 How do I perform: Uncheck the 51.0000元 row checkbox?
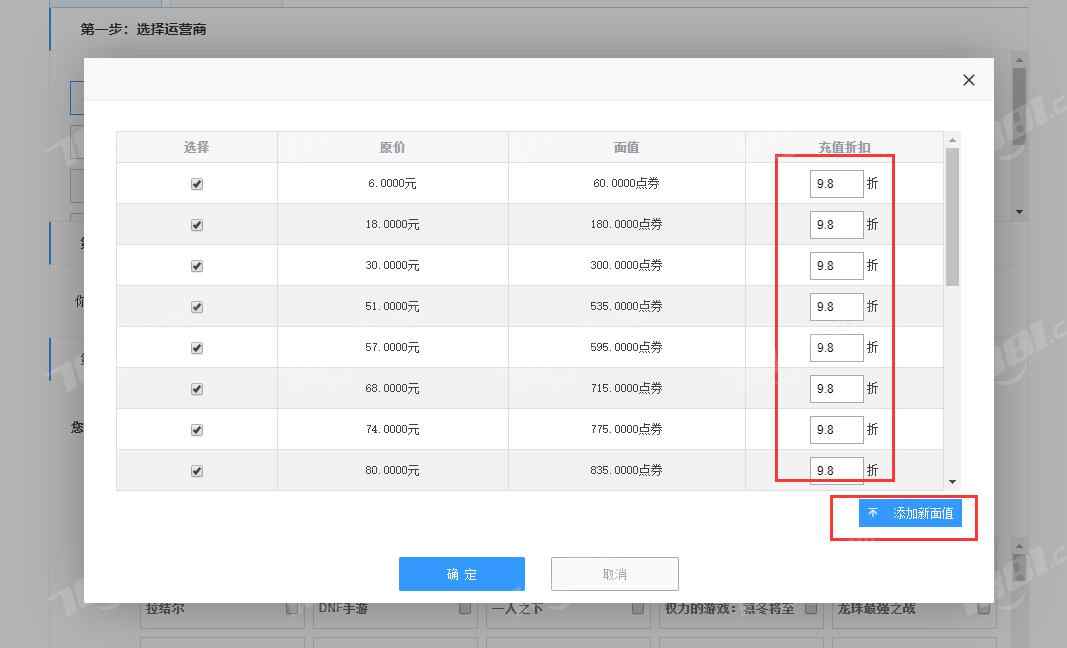tap(197, 307)
